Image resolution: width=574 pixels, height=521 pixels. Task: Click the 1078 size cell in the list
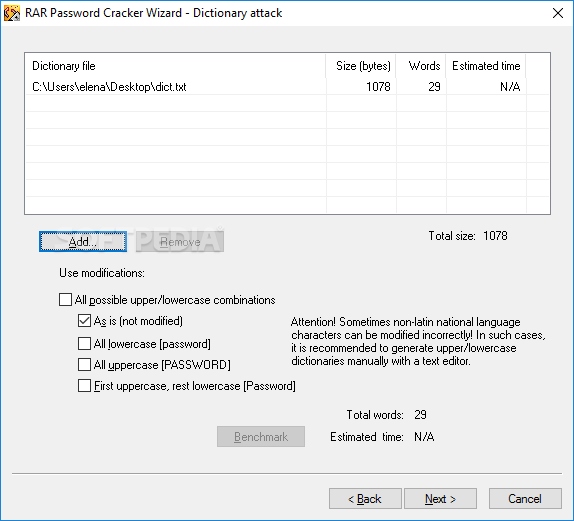[x=378, y=87]
